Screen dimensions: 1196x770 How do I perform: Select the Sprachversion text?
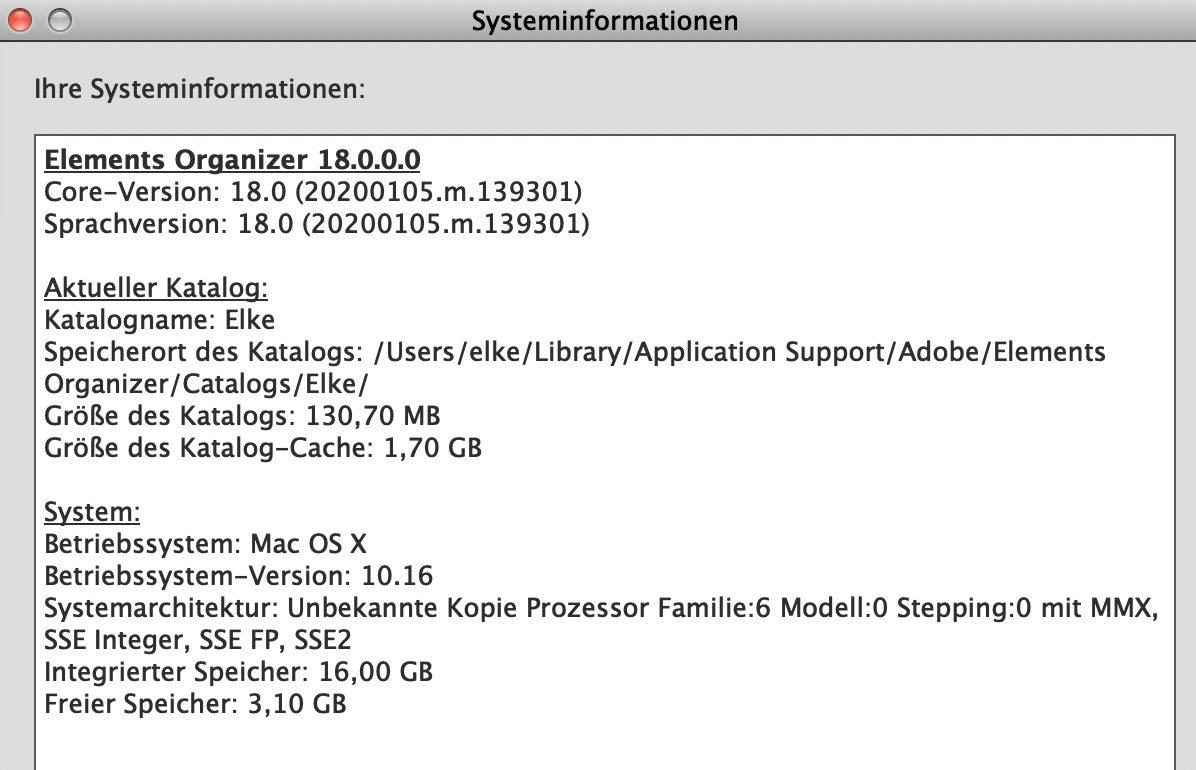[x=315, y=223]
